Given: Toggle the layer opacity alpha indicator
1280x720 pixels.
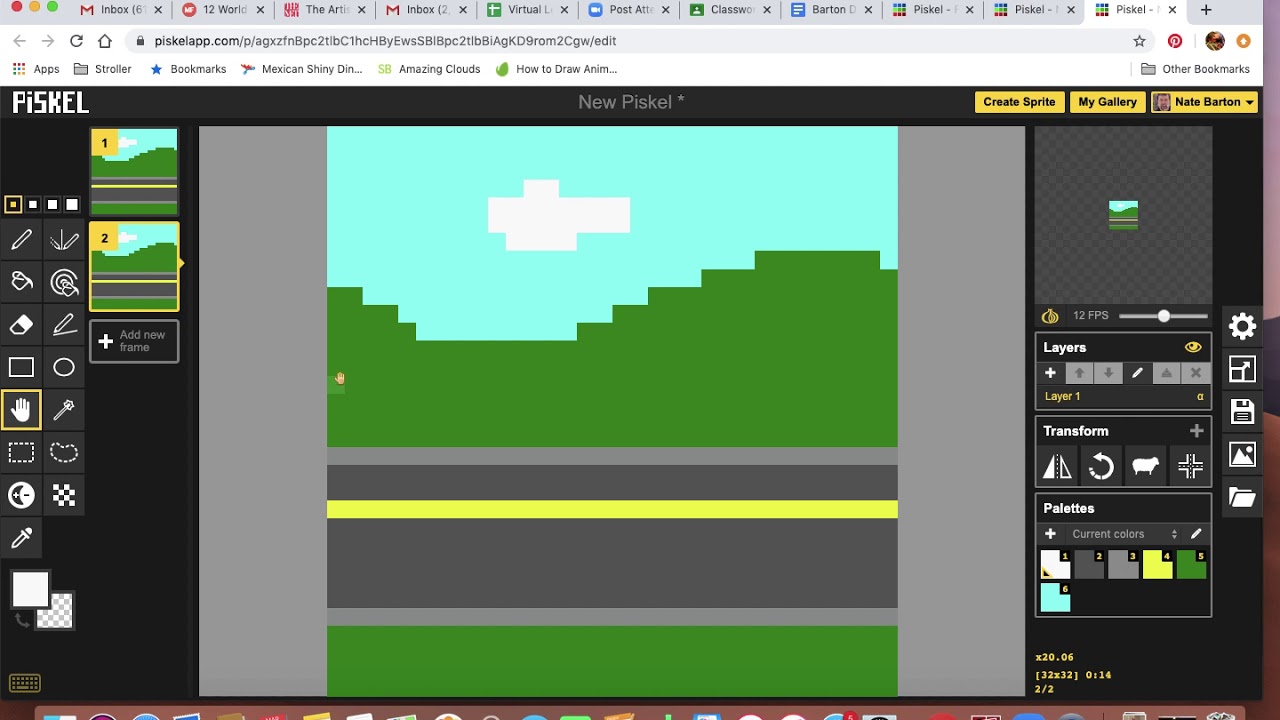Looking at the screenshot, I should tap(1200, 397).
